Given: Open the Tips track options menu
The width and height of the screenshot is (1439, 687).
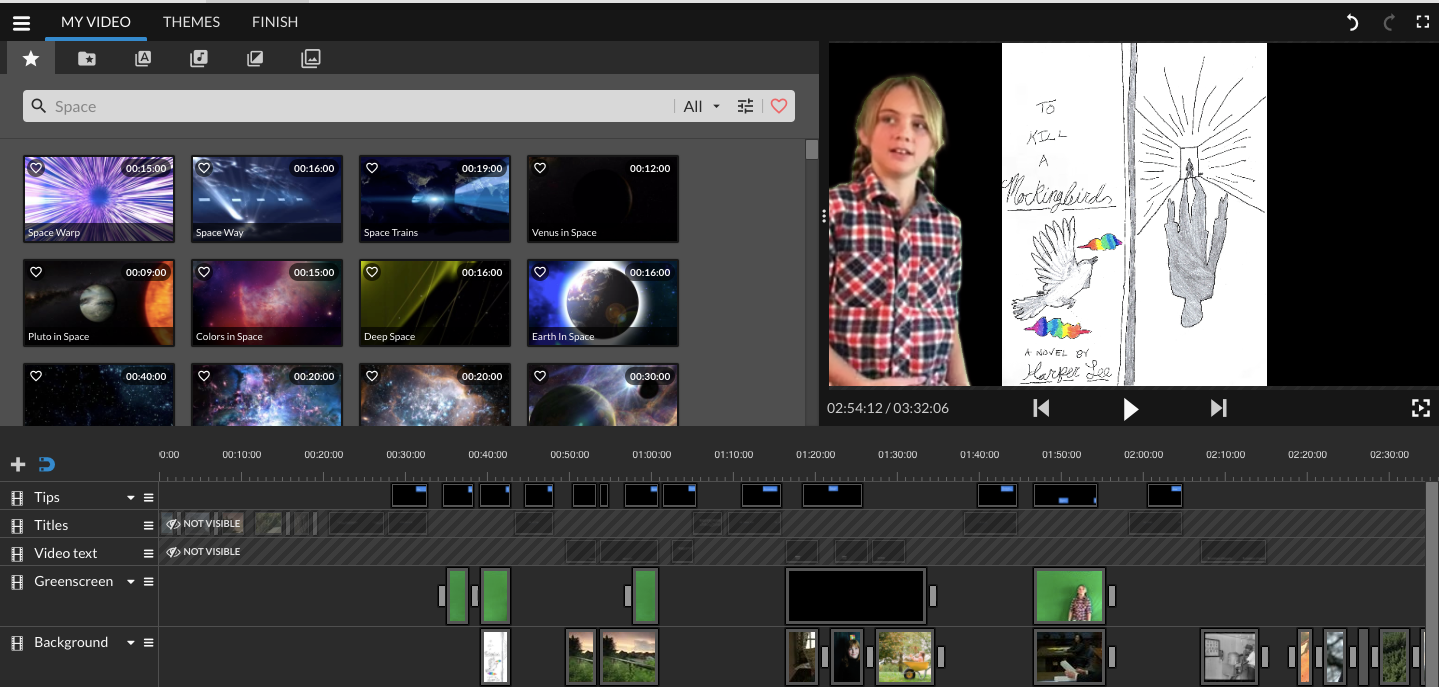Looking at the screenshot, I should (149, 497).
